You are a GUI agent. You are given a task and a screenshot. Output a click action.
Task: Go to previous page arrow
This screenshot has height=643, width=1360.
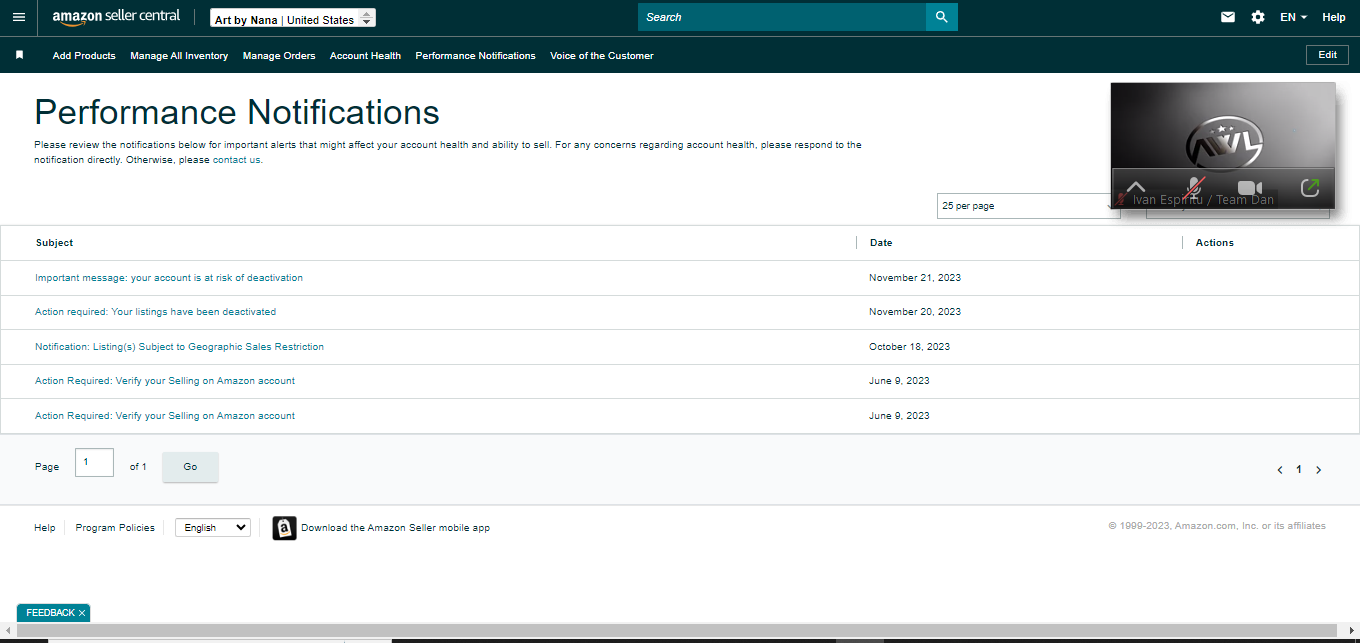1280,470
